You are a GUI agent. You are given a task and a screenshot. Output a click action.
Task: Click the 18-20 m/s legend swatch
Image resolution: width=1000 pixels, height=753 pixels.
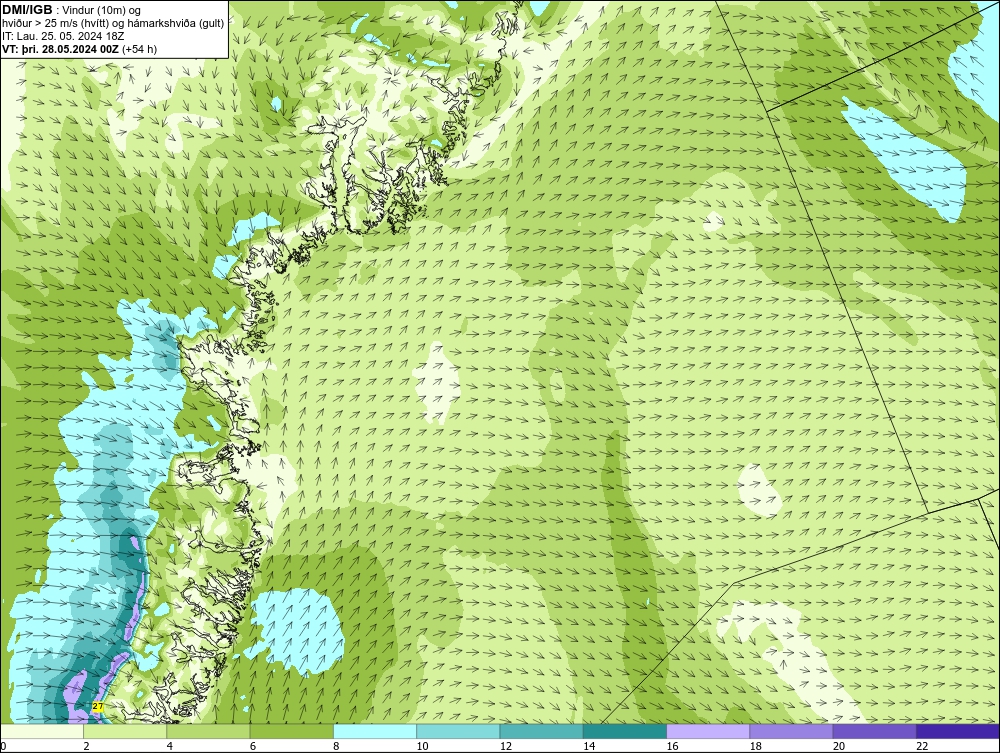[791, 731]
